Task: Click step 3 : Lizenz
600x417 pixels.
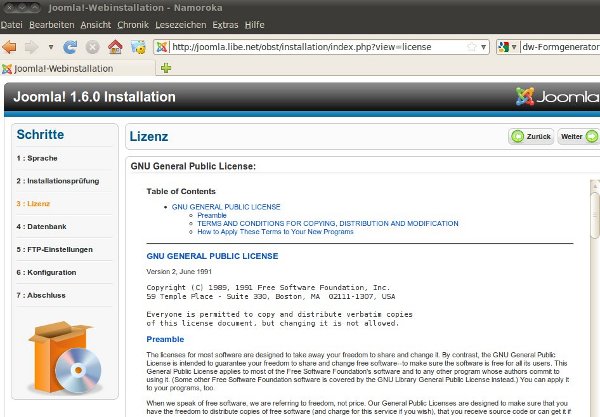Action: coord(33,204)
